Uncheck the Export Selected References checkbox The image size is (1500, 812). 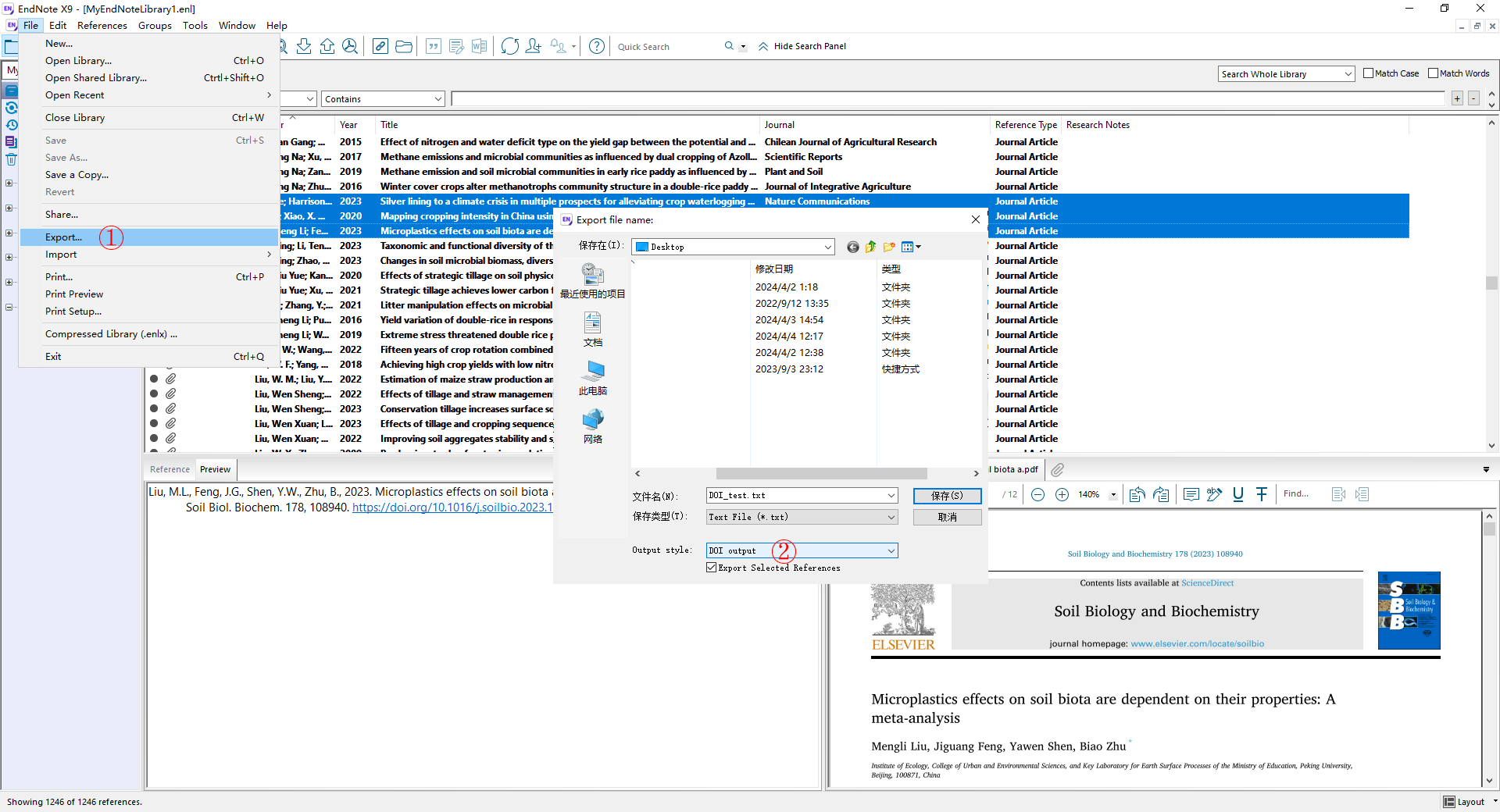711,568
